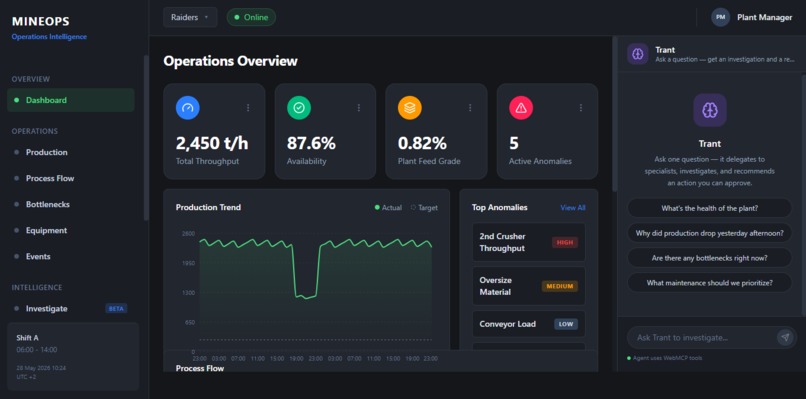
Task: Click the MINEOPS logo text
Action: coord(41,22)
